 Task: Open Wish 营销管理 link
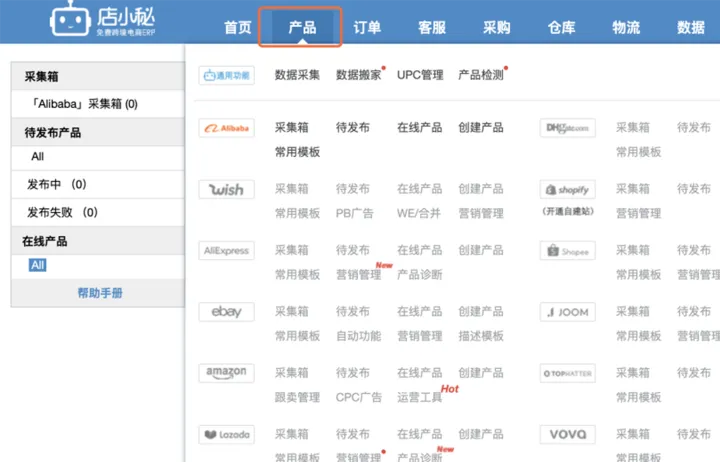481,213
